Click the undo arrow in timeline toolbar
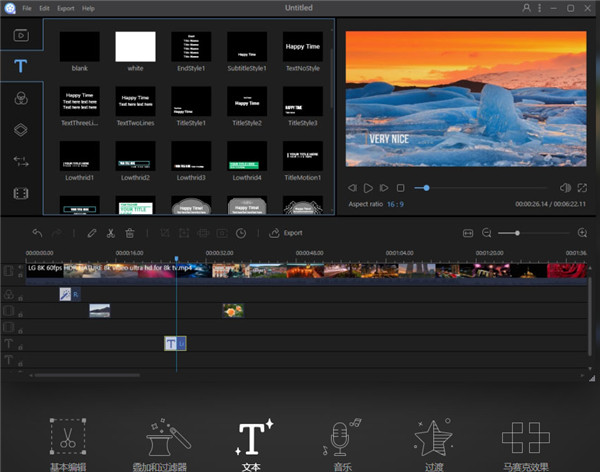This screenshot has height=472, width=600. 37,233
